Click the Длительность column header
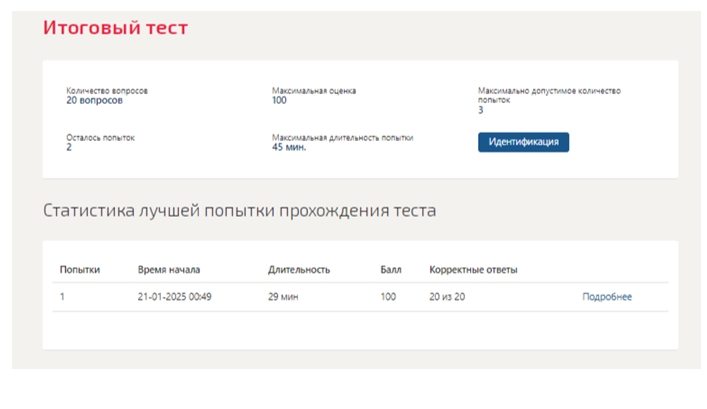The height and width of the screenshot is (409, 707). (299, 270)
